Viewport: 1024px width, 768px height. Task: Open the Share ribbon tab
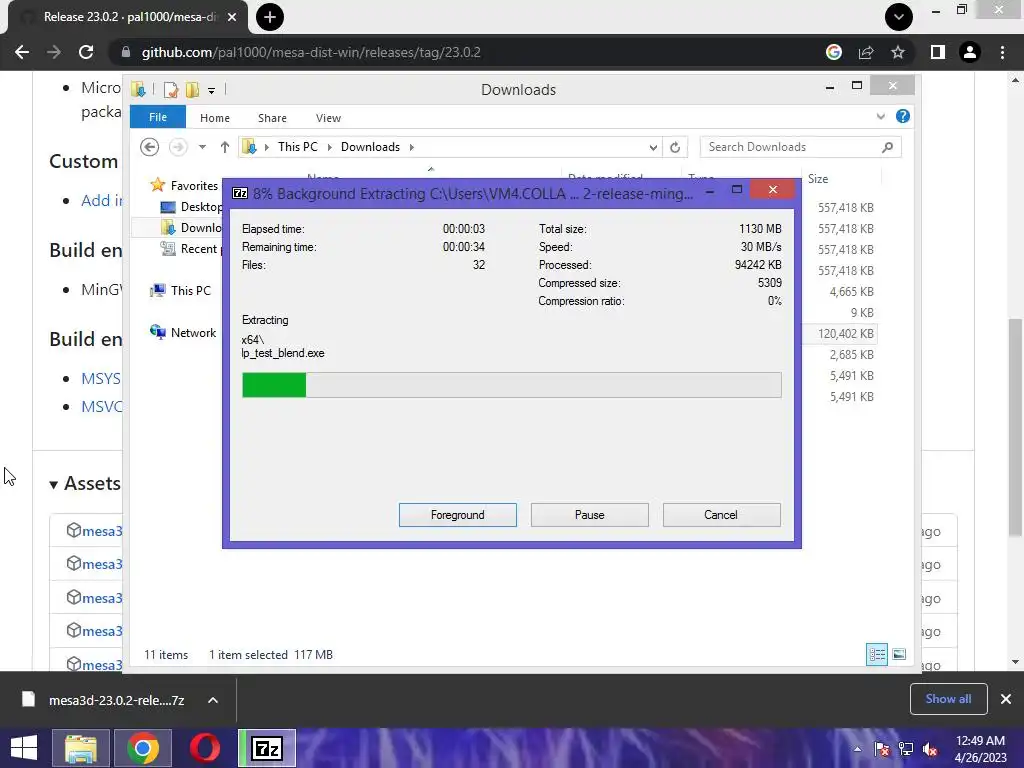pyautogui.click(x=272, y=118)
